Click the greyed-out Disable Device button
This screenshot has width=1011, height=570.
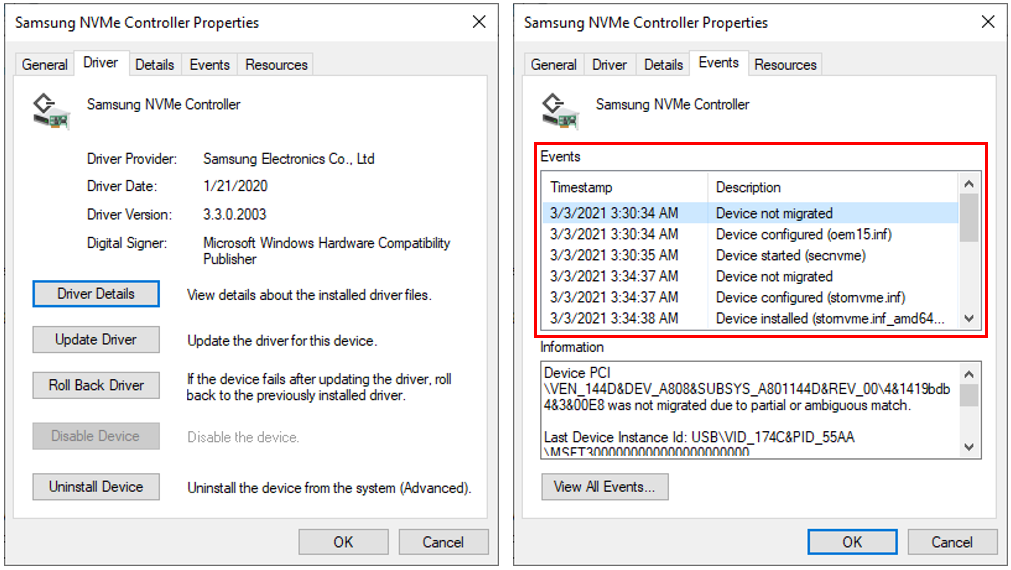[x=96, y=437]
